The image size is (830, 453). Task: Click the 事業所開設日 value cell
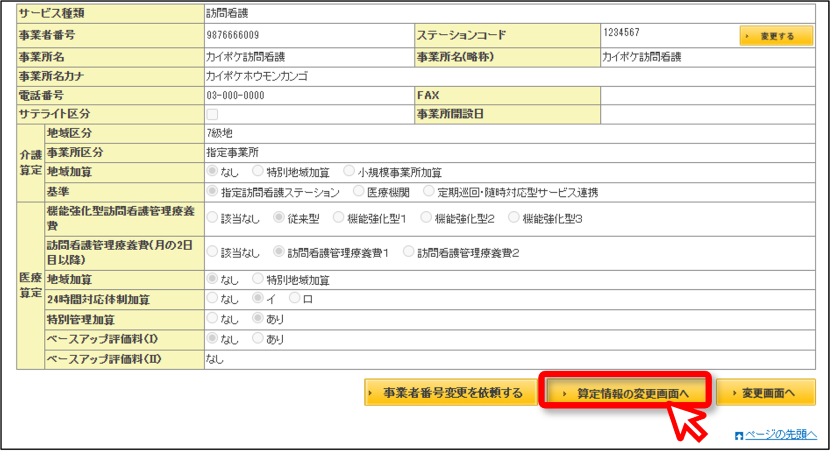(x=708, y=114)
